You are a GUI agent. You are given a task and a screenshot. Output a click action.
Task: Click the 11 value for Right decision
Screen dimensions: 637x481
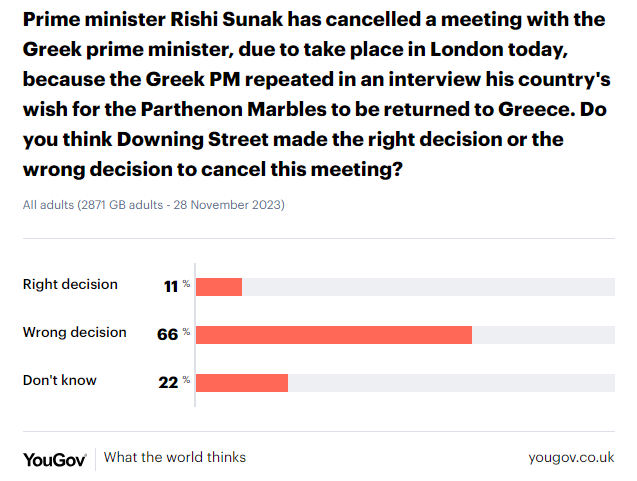[171, 286]
